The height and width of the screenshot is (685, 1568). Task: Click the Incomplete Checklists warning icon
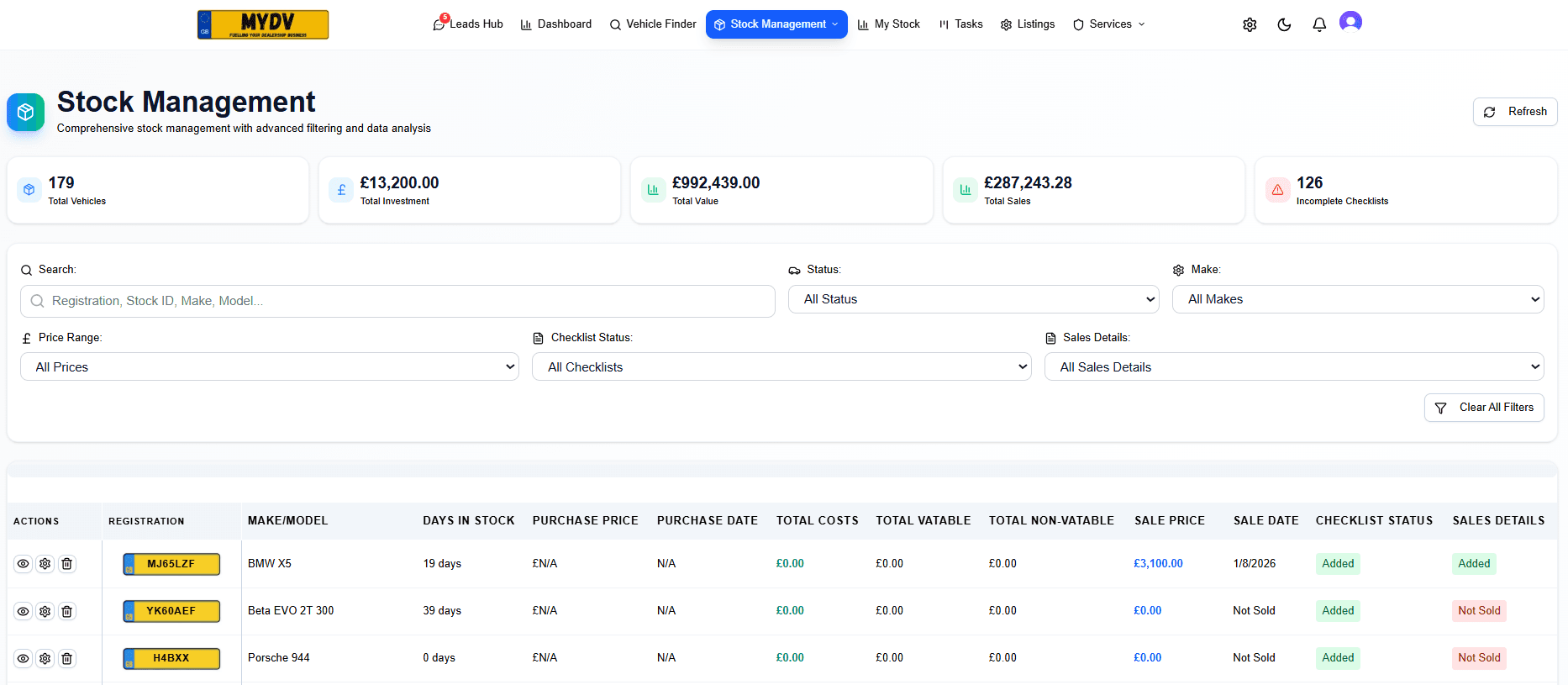[1277, 190]
